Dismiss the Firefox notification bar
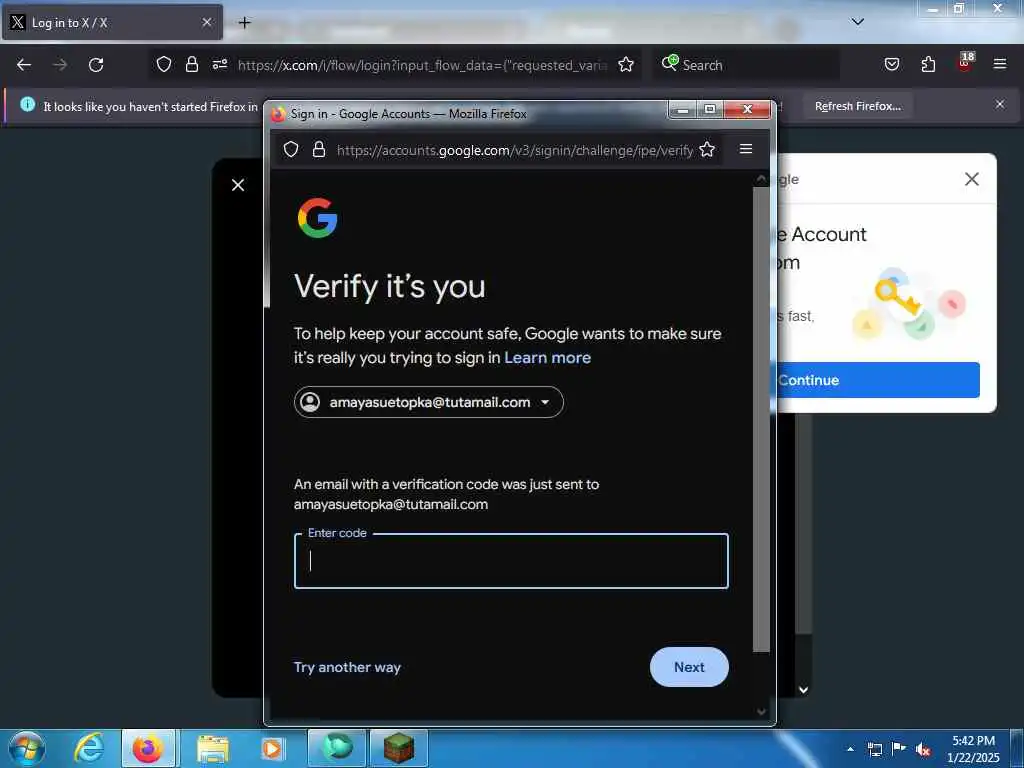The height and width of the screenshot is (768, 1024). point(999,104)
